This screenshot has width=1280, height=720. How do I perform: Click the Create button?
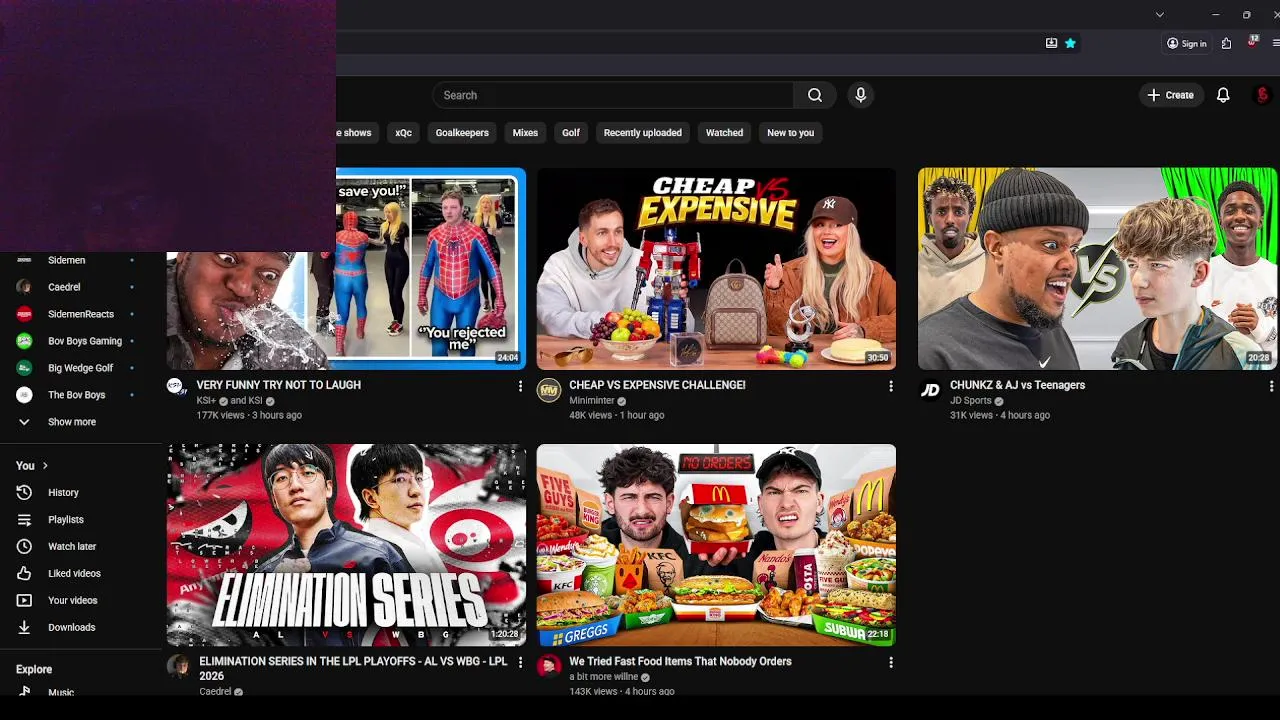pyautogui.click(x=1170, y=95)
